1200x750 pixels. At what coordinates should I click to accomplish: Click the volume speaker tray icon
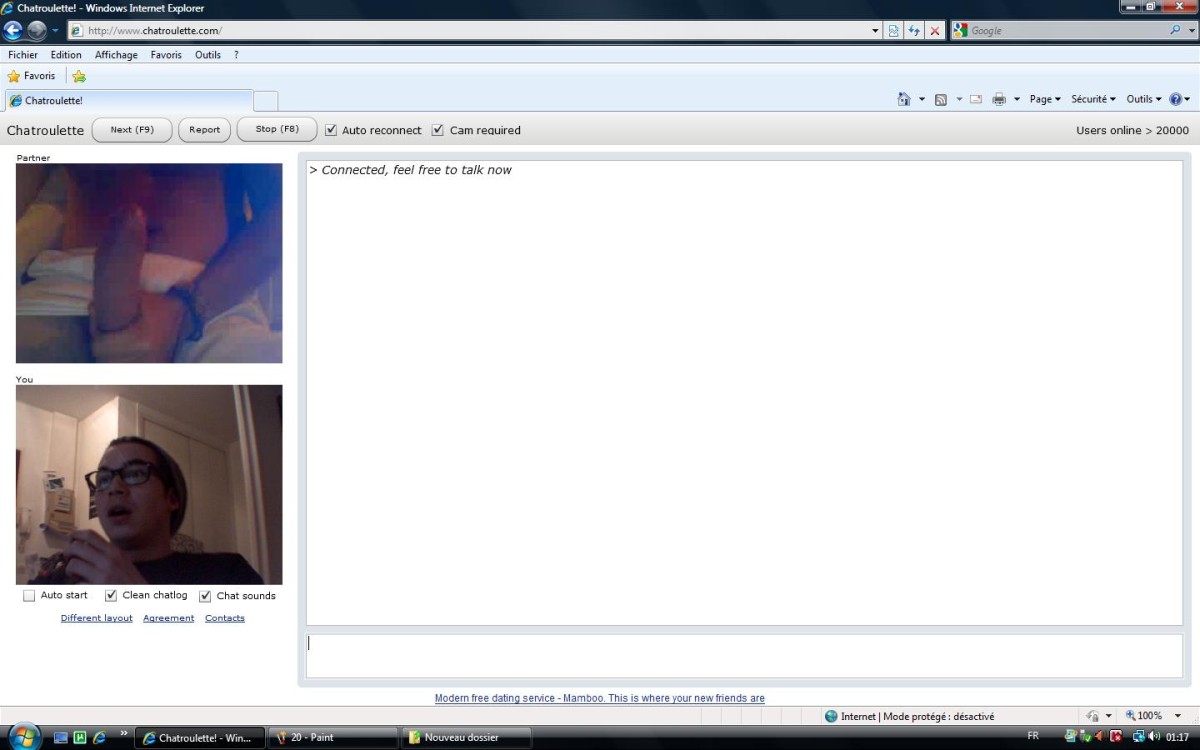1154,737
